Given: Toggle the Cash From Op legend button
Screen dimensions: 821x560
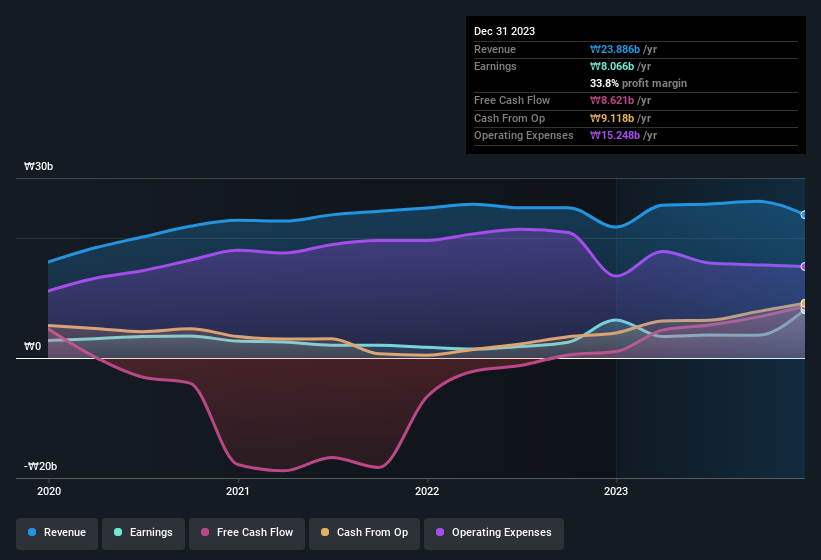Looking at the screenshot, I should tap(364, 533).
